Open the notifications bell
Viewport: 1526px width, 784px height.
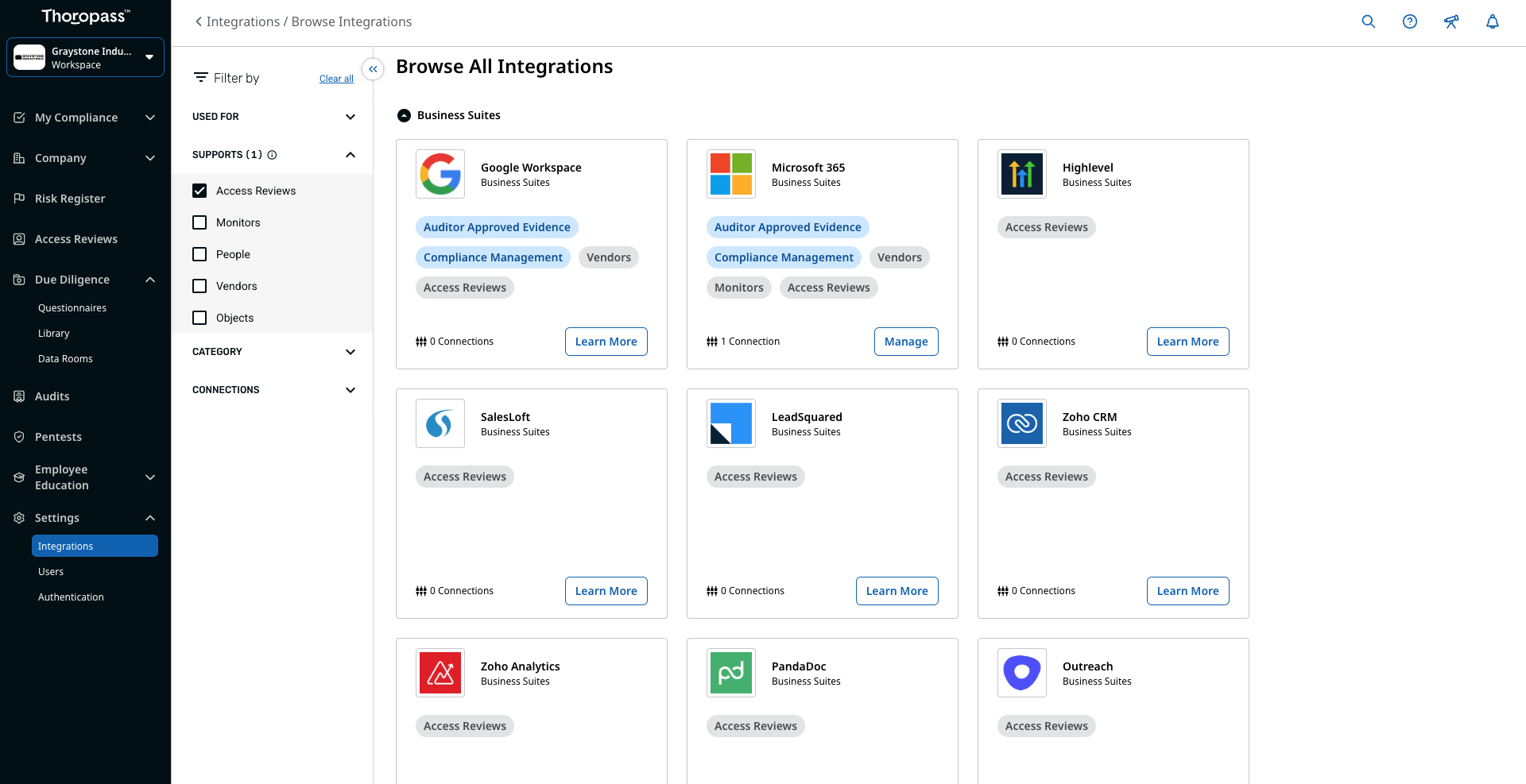[x=1493, y=21]
